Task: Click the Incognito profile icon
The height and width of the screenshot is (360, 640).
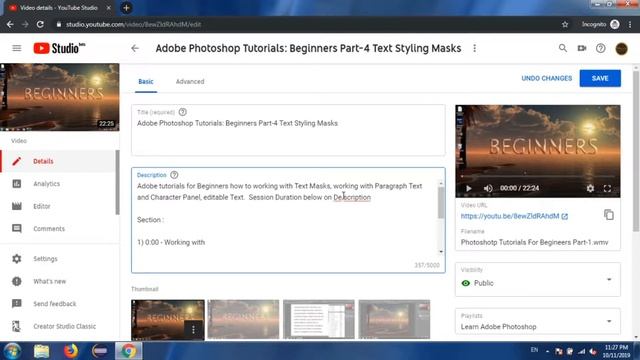Action: [x=614, y=24]
